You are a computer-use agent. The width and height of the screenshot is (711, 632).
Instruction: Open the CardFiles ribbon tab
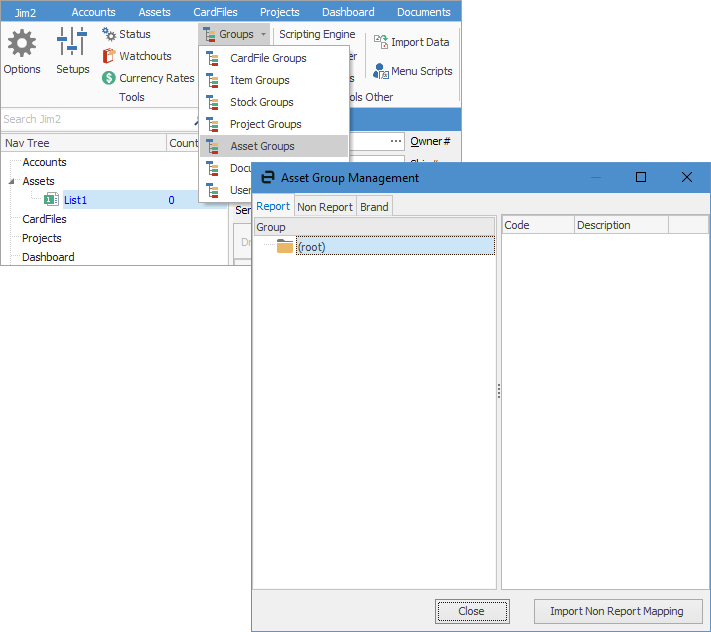(x=215, y=12)
